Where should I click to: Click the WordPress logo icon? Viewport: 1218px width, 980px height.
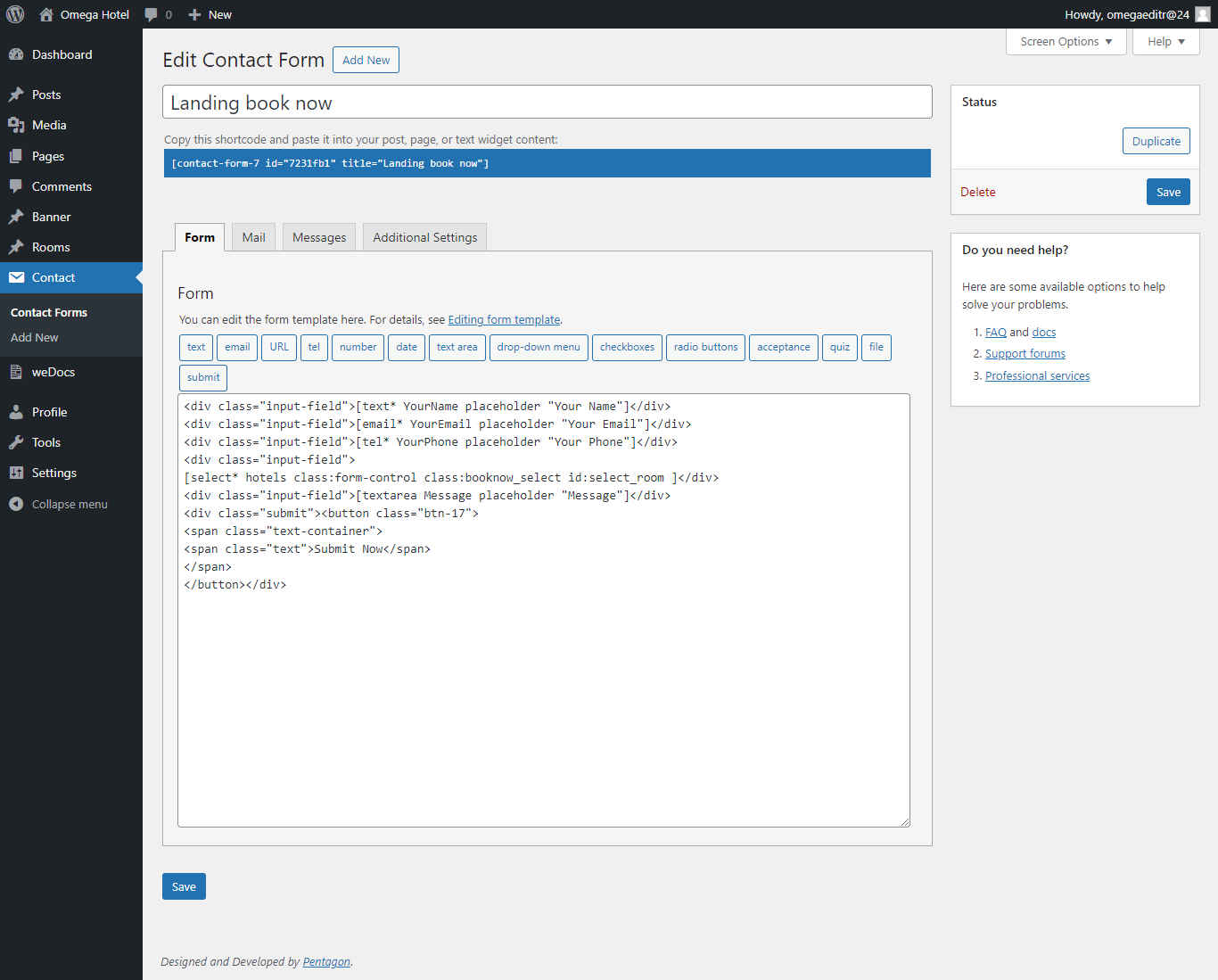coord(15,14)
